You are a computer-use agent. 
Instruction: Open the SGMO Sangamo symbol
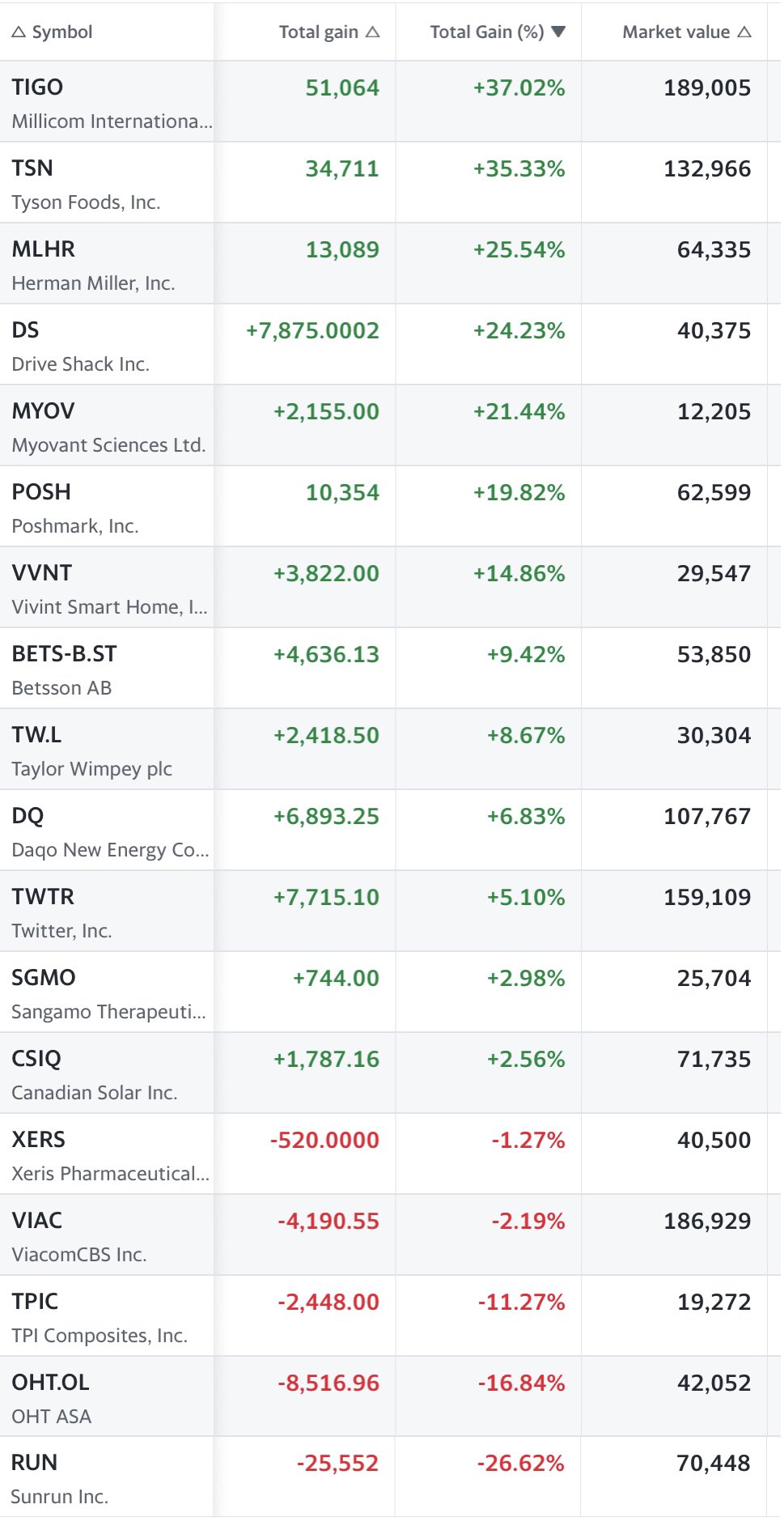point(44,978)
